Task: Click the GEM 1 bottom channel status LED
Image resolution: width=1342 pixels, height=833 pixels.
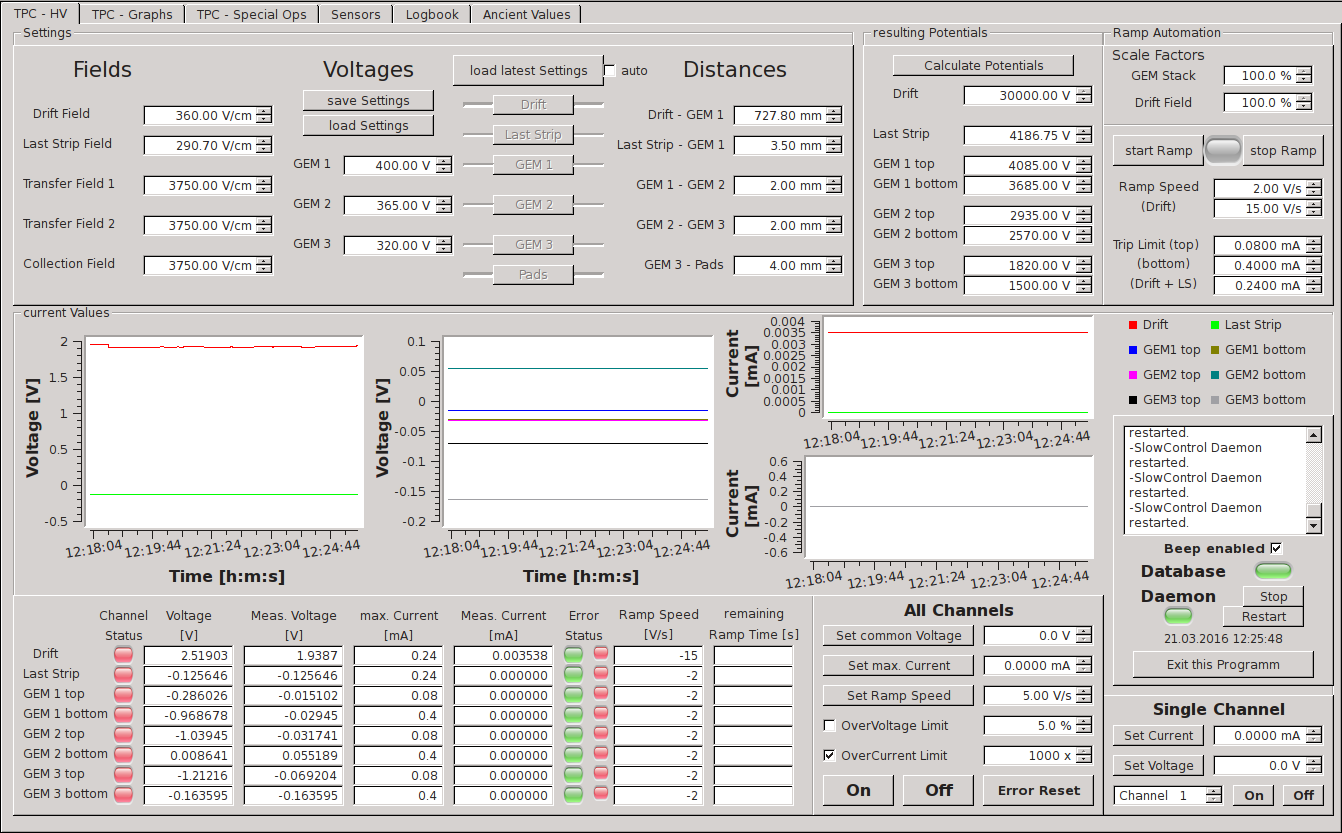Action: point(123,714)
